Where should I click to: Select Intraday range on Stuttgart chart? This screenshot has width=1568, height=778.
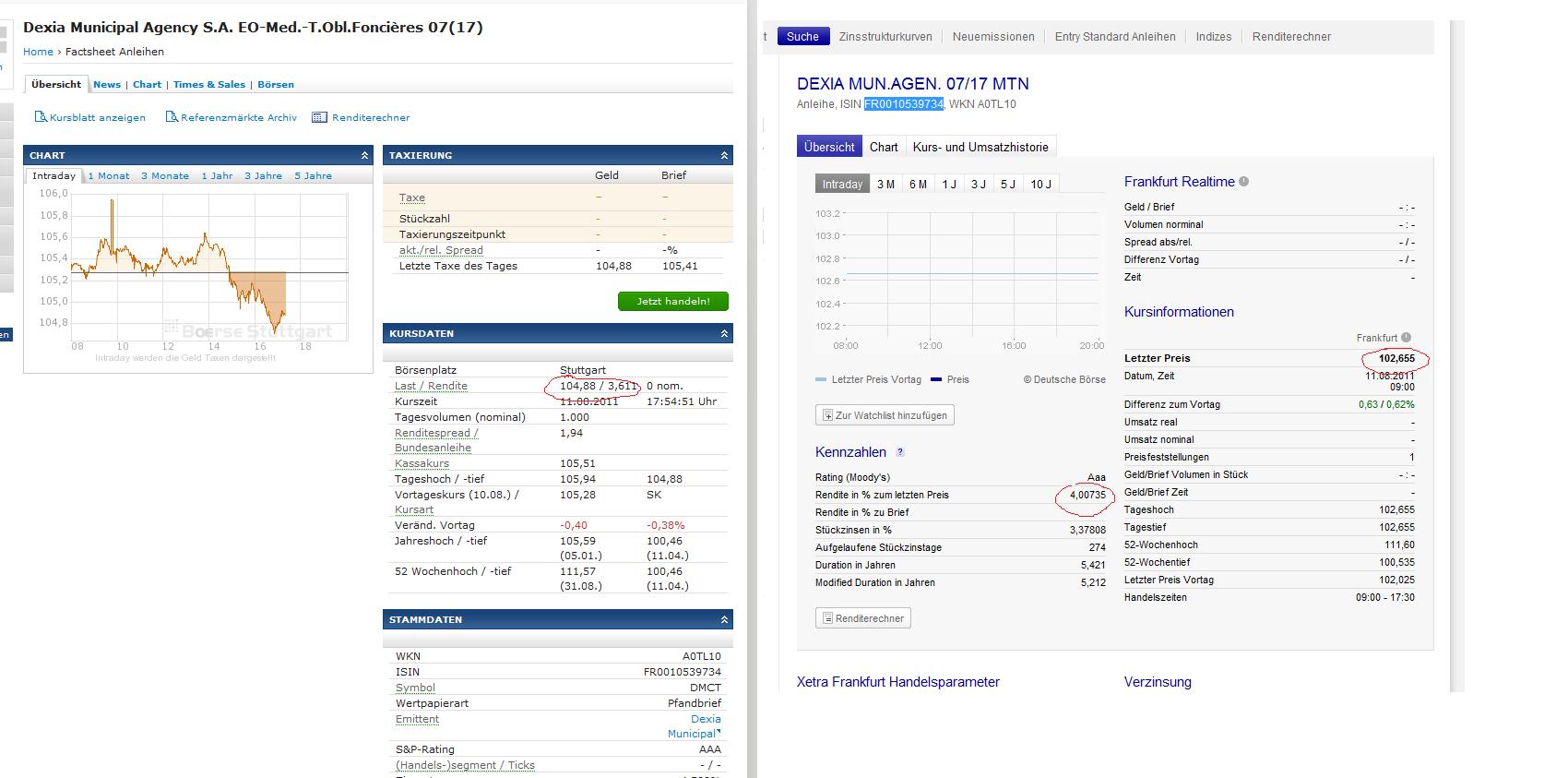pyautogui.click(x=53, y=175)
